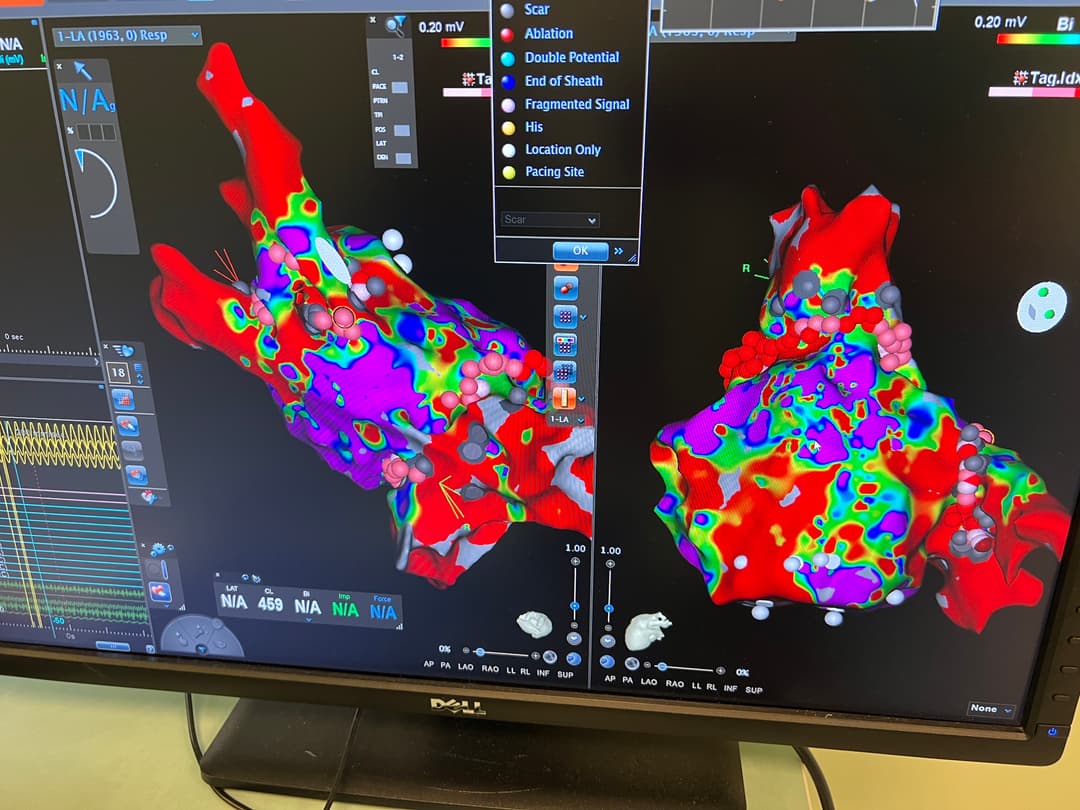
Task: Click the heart map icon above heart-arrow
Action: pyautogui.click(x=136, y=474)
